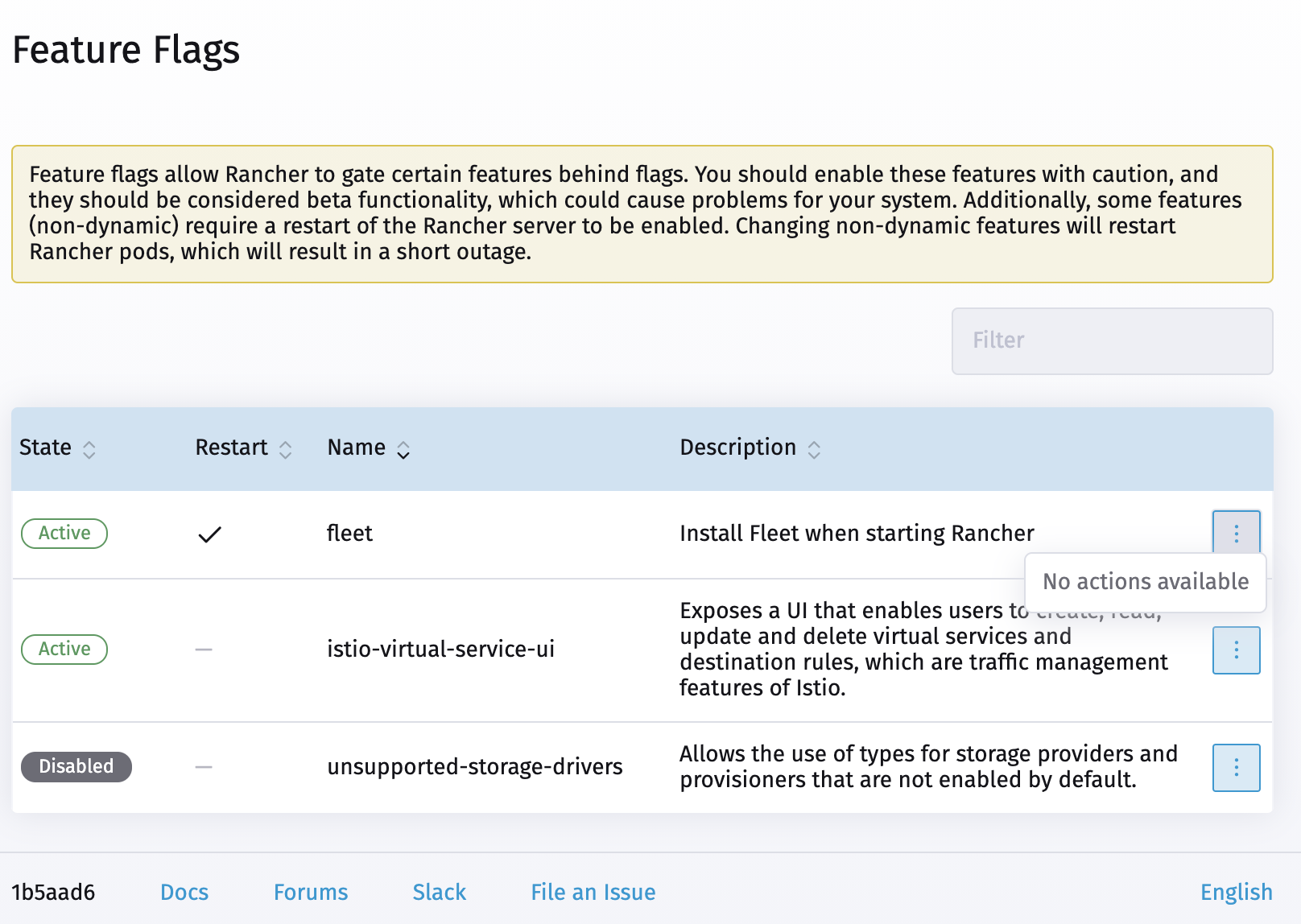Open the Docs link
Viewport: 1301px width, 924px height.
pos(184,892)
